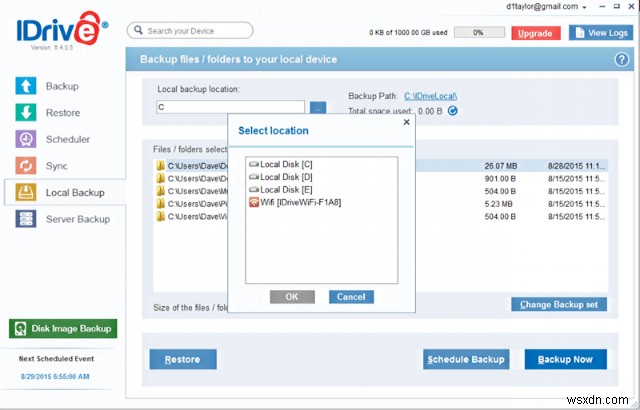Click the Server Backup icon
The image size is (640, 410).
coord(26,219)
